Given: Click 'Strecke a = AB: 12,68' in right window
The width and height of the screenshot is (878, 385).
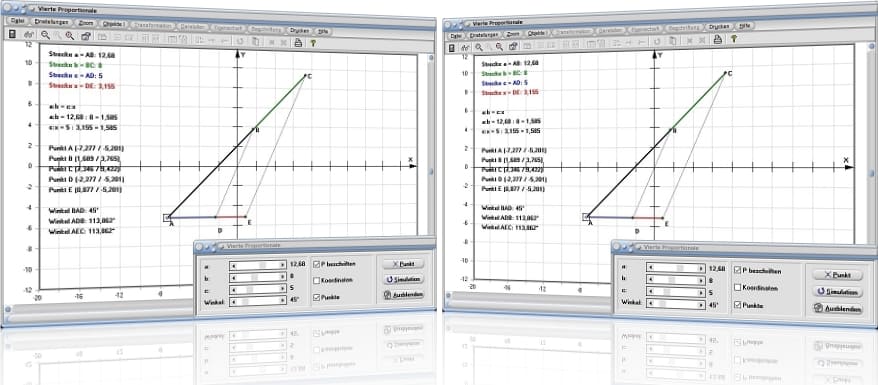Looking at the screenshot, I should (x=509, y=64).
